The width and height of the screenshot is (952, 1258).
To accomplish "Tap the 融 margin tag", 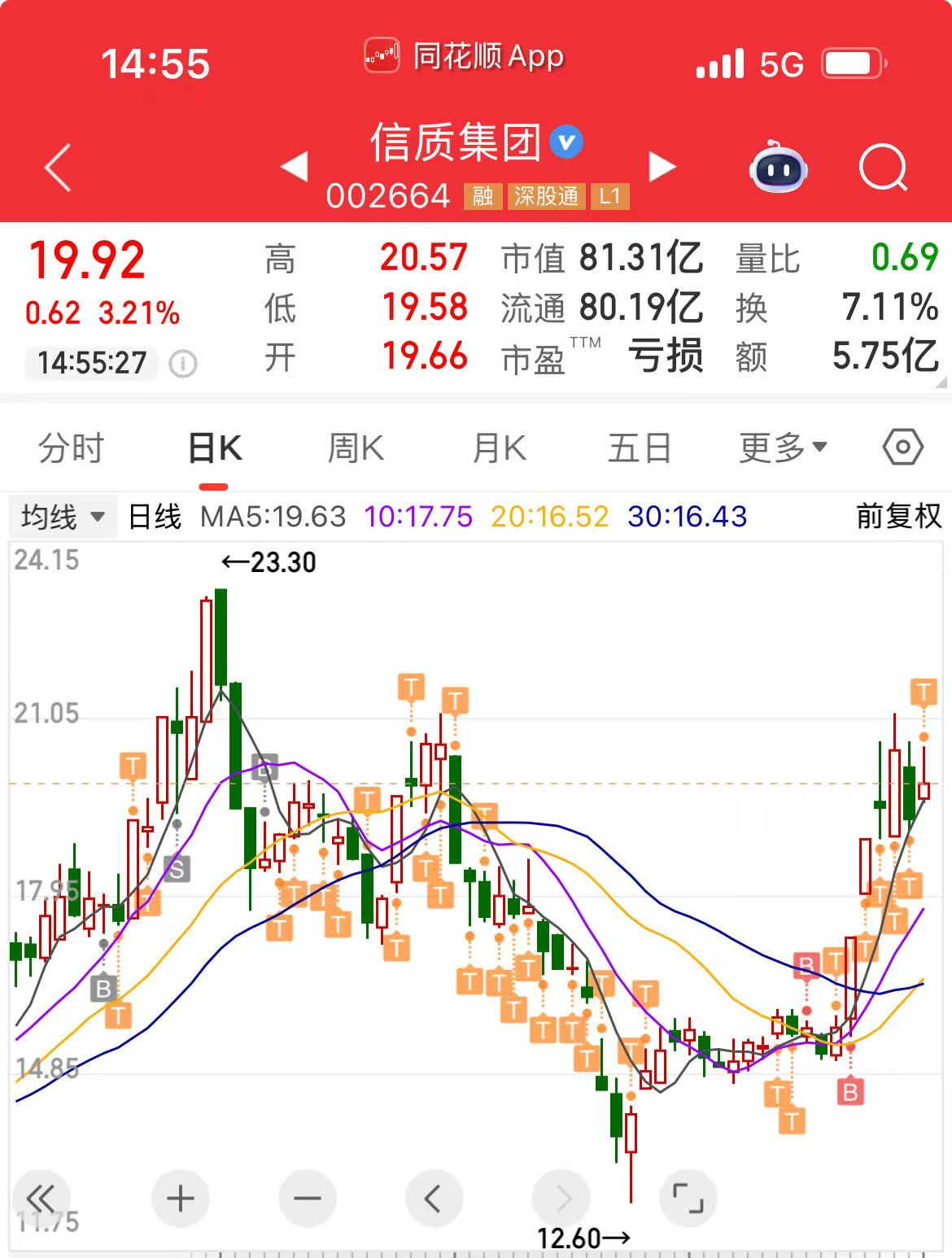I will [x=483, y=196].
